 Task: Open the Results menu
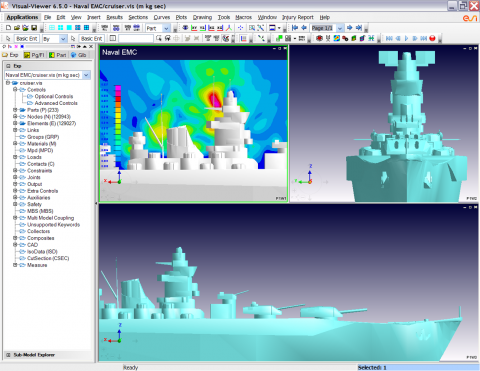(114, 17)
